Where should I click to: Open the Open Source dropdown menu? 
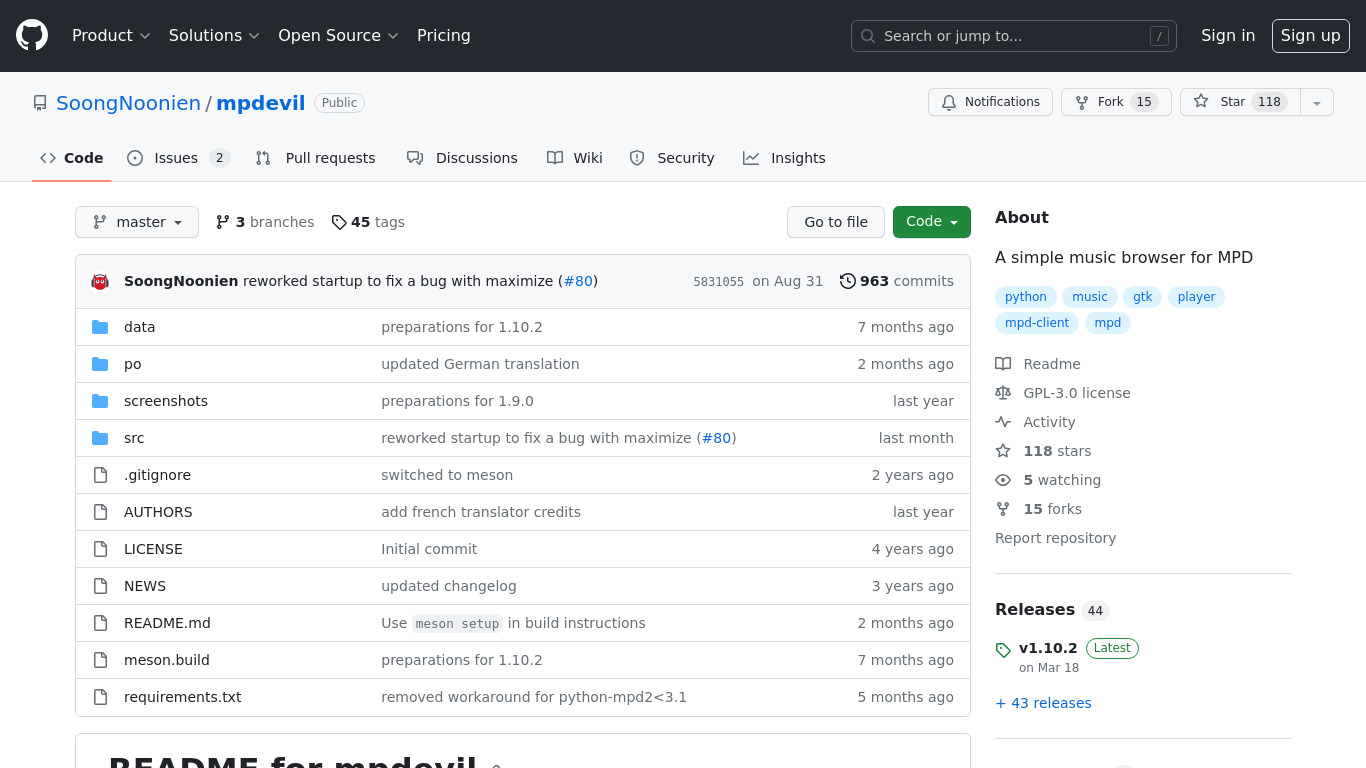coord(338,35)
